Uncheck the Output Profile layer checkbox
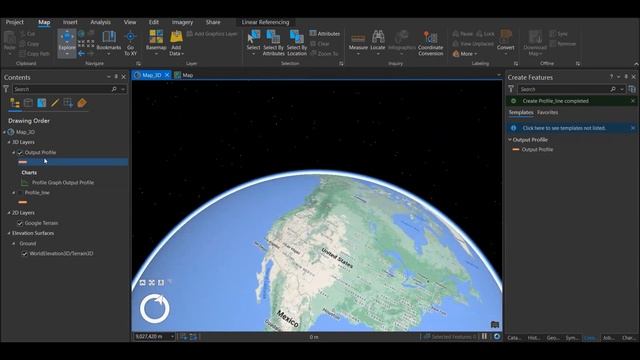This screenshot has width=640, height=360. (20, 153)
